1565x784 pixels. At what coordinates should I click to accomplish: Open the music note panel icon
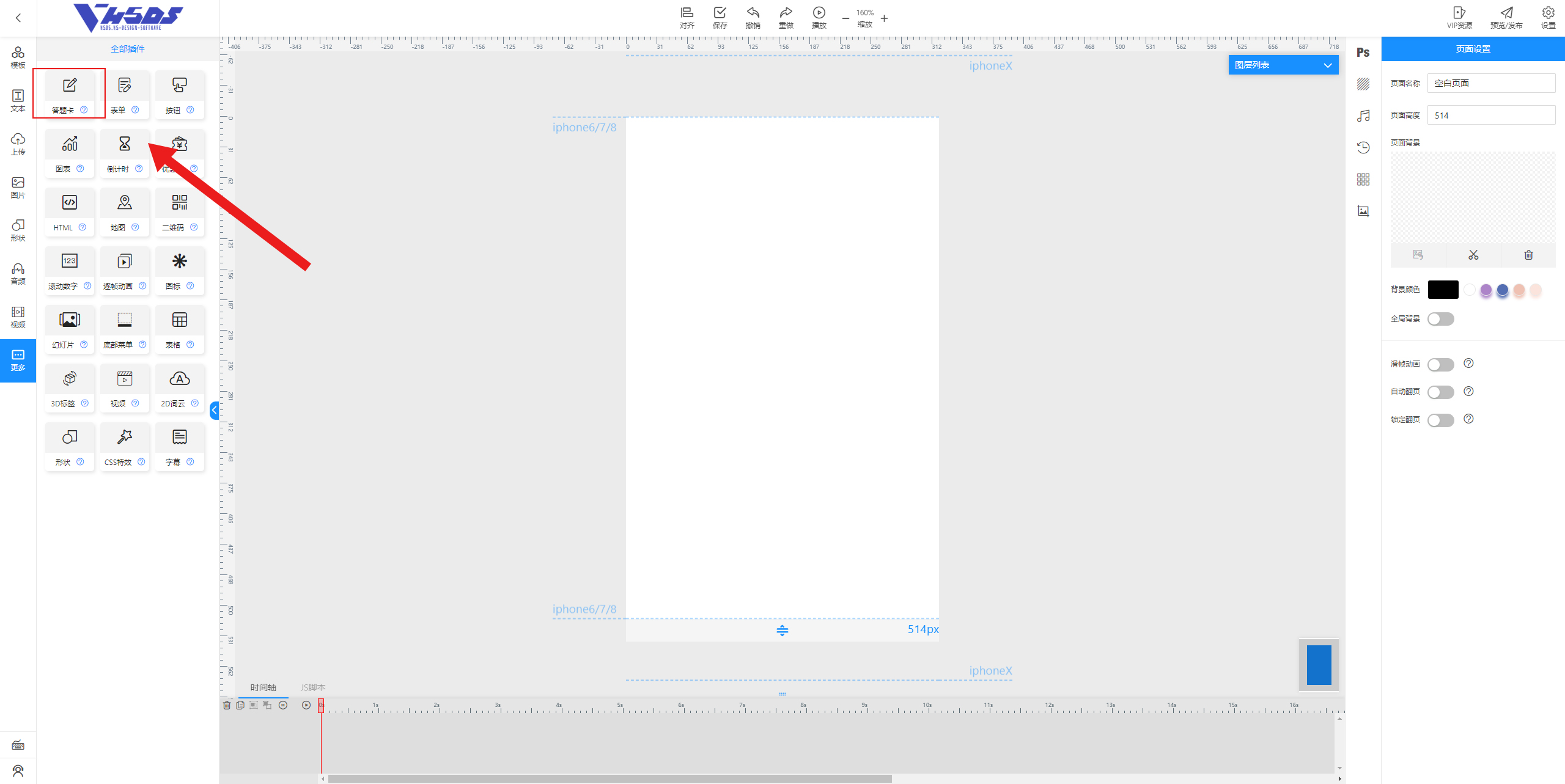1363,116
